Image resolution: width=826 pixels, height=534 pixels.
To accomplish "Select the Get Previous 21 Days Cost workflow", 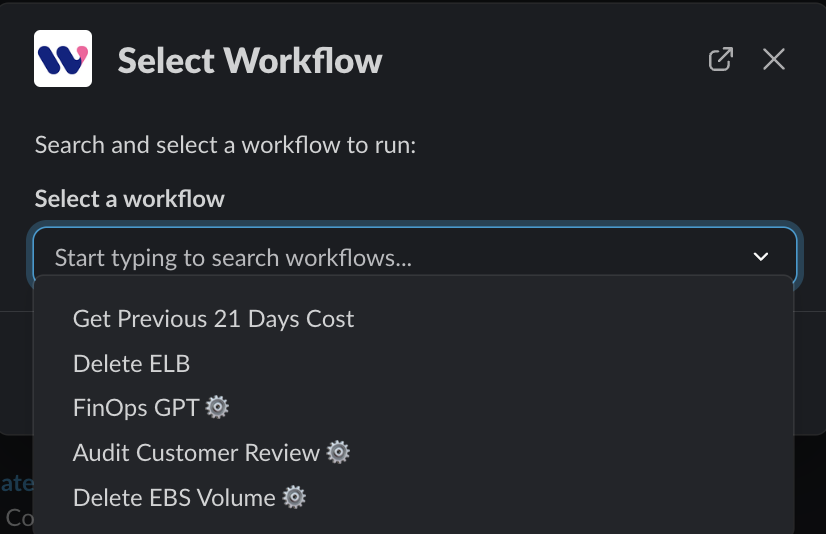I will click(x=213, y=319).
